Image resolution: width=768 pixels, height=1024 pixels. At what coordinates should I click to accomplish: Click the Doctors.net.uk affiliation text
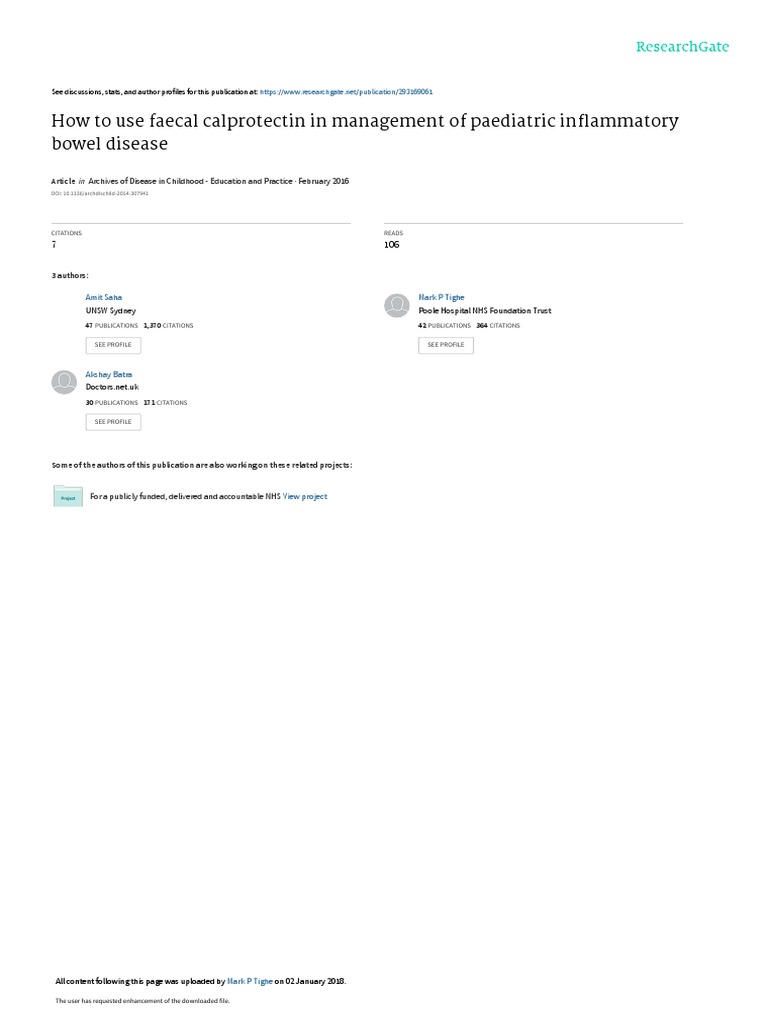pos(112,387)
